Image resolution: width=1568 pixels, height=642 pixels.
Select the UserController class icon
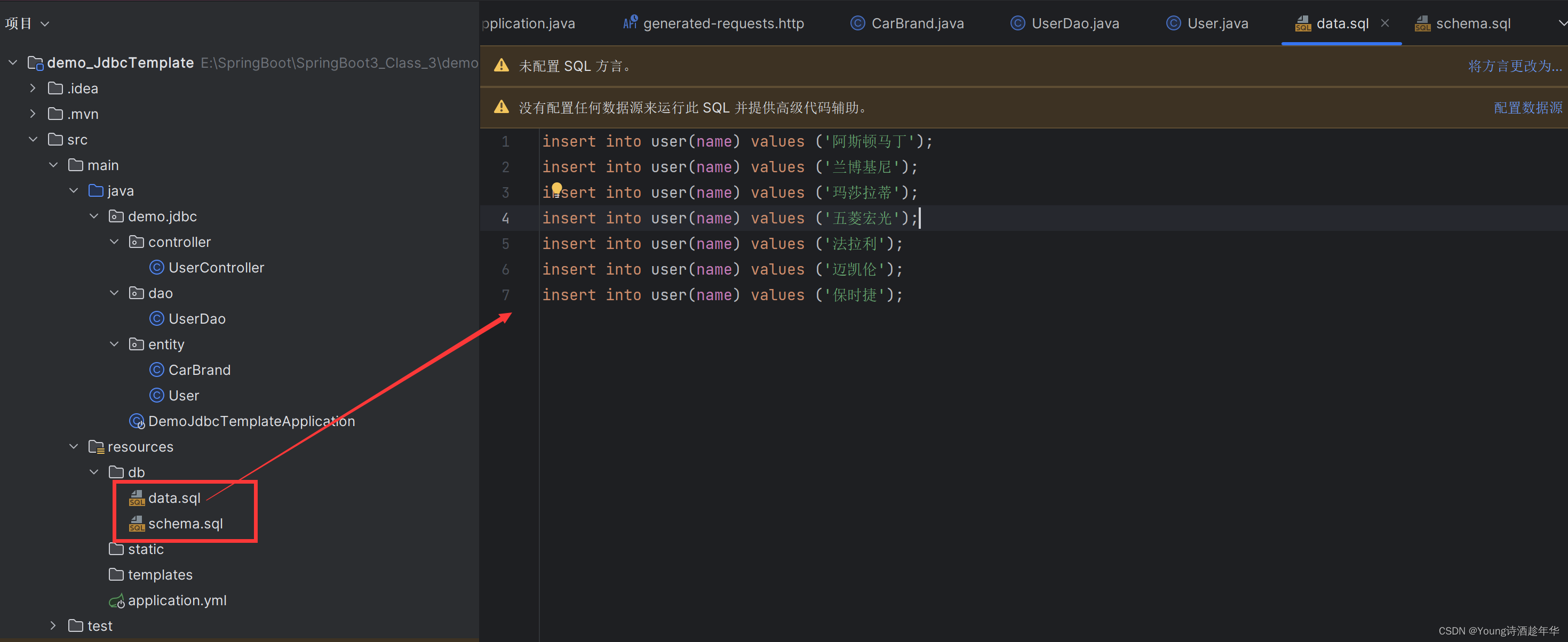click(x=156, y=267)
